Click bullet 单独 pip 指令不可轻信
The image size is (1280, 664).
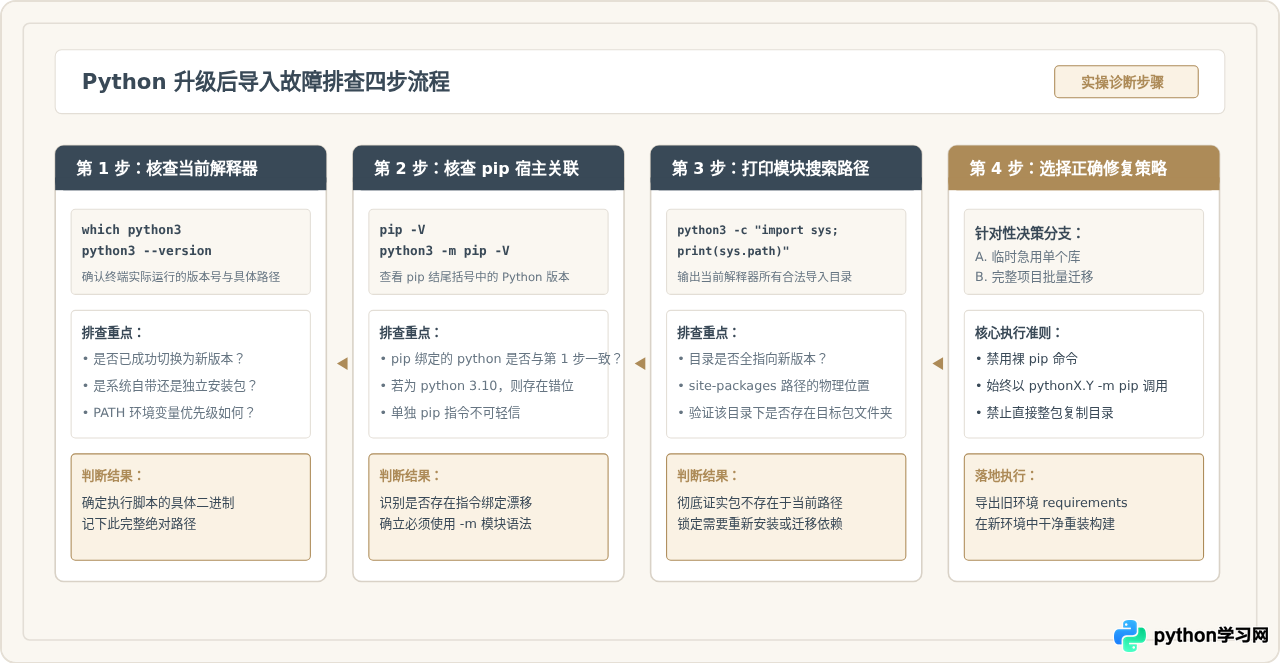[x=449, y=412]
